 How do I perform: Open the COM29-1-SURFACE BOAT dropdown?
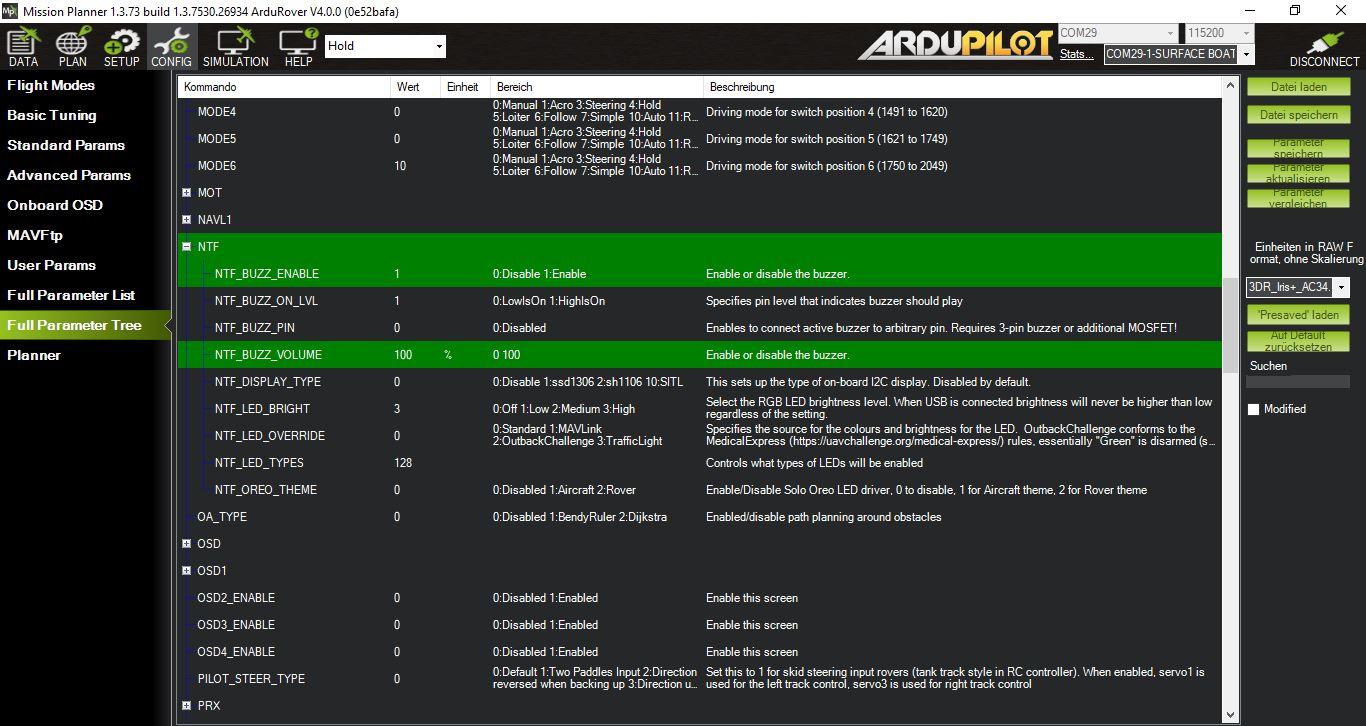coord(1246,54)
